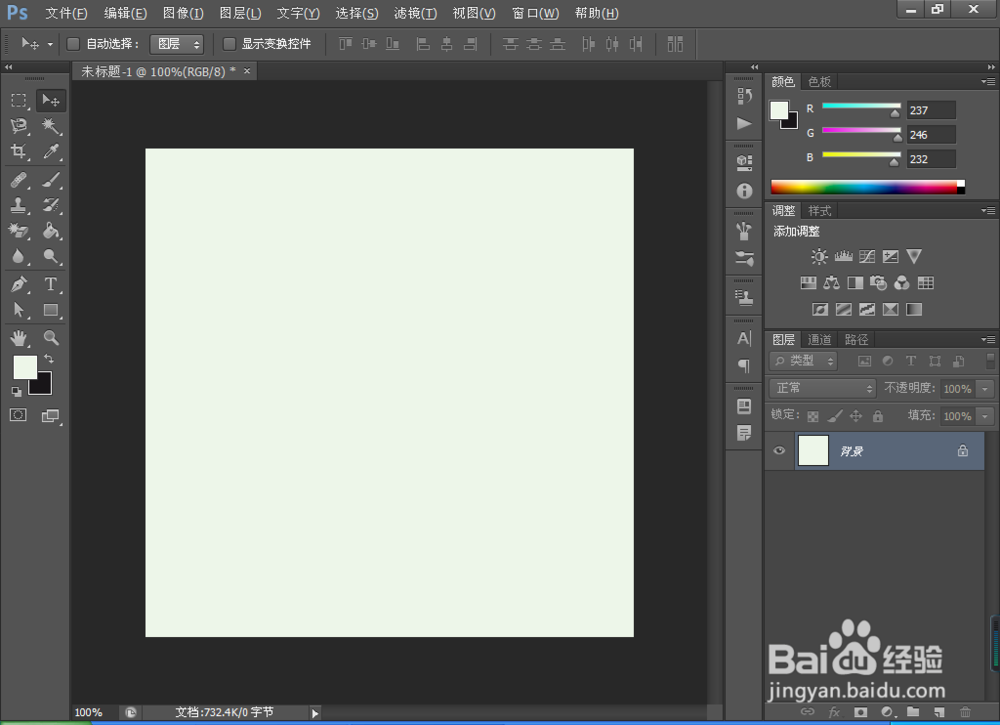The width and height of the screenshot is (1000, 725).
Task: Toggle Quick Mask mode
Action: [18, 415]
